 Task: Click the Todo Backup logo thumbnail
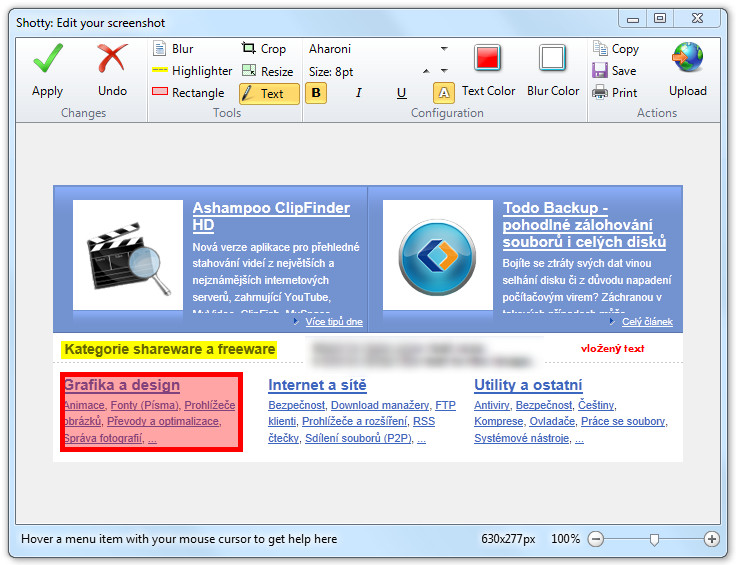(x=437, y=255)
